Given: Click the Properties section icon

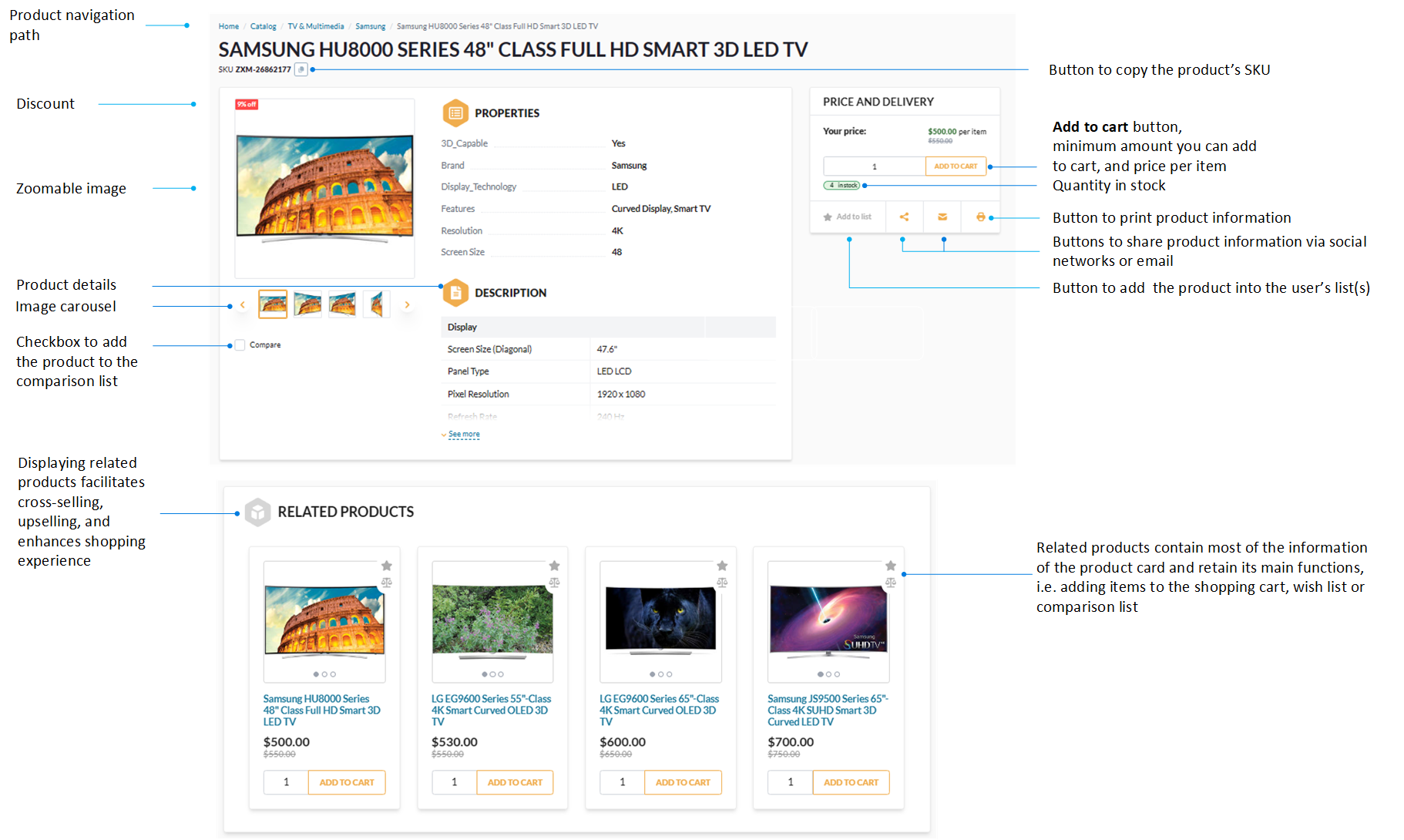Looking at the screenshot, I should point(455,113).
